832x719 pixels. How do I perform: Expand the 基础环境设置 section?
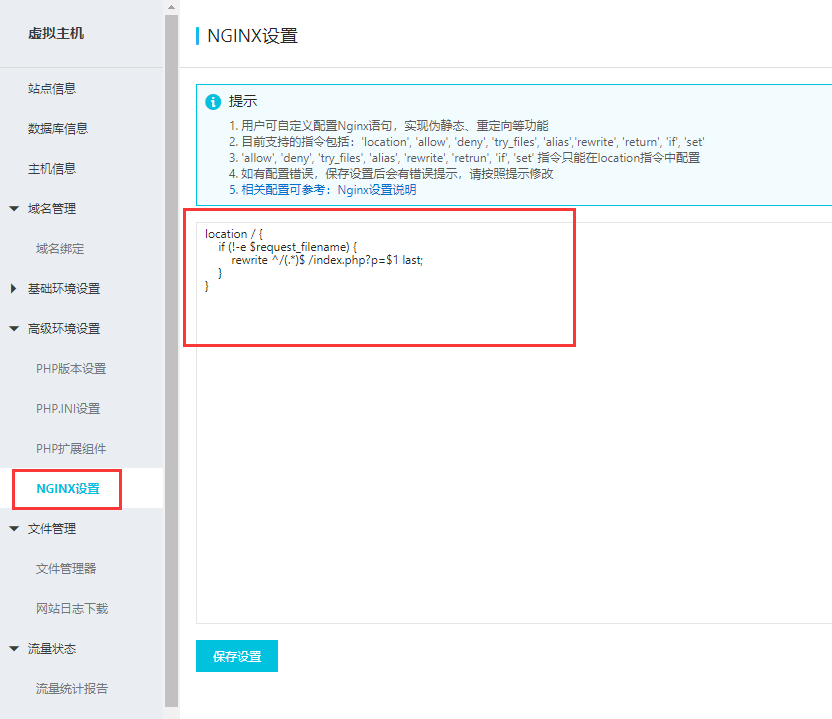[57, 288]
